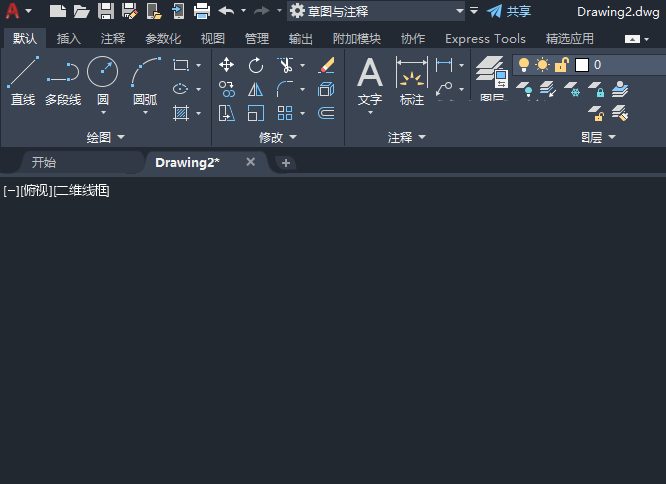The image size is (666, 484).
Task: Click the Plot printer icon
Action: 202,11
